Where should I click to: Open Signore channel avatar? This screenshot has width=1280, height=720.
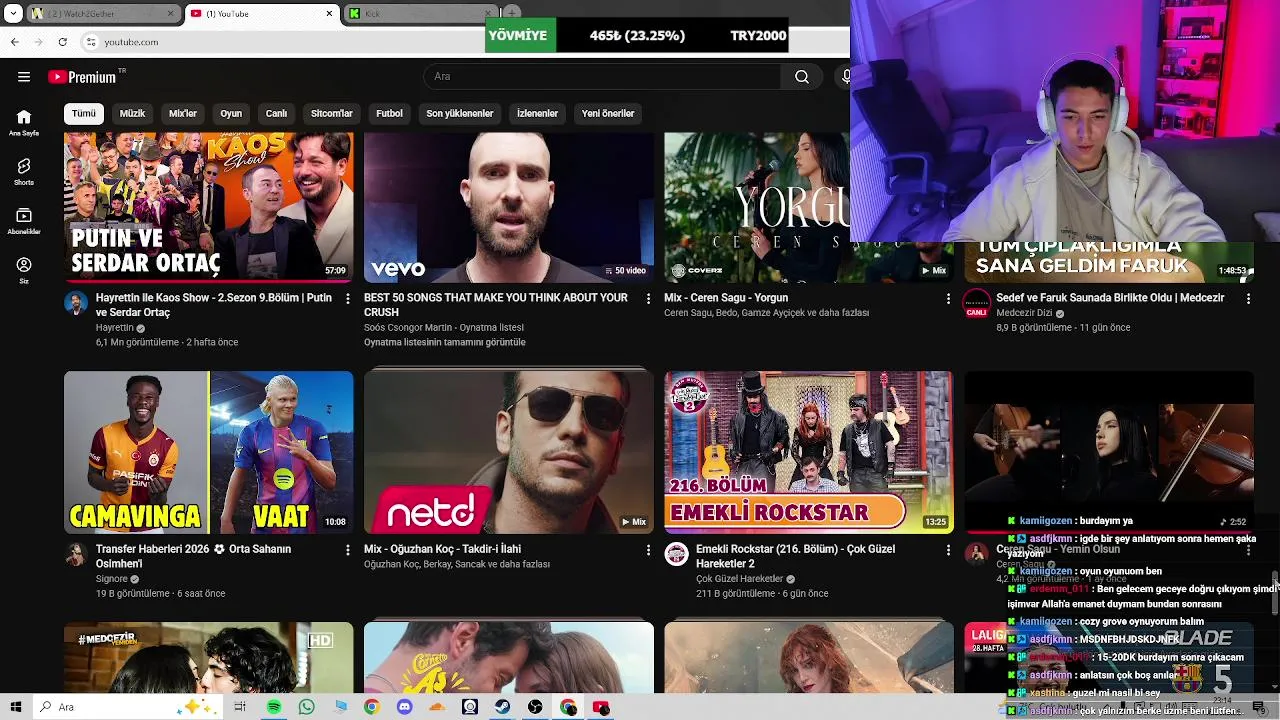[x=76, y=554]
